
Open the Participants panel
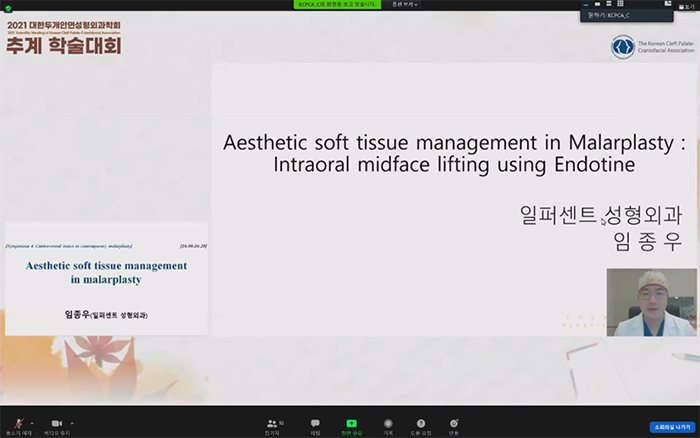(x=272, y=426)
